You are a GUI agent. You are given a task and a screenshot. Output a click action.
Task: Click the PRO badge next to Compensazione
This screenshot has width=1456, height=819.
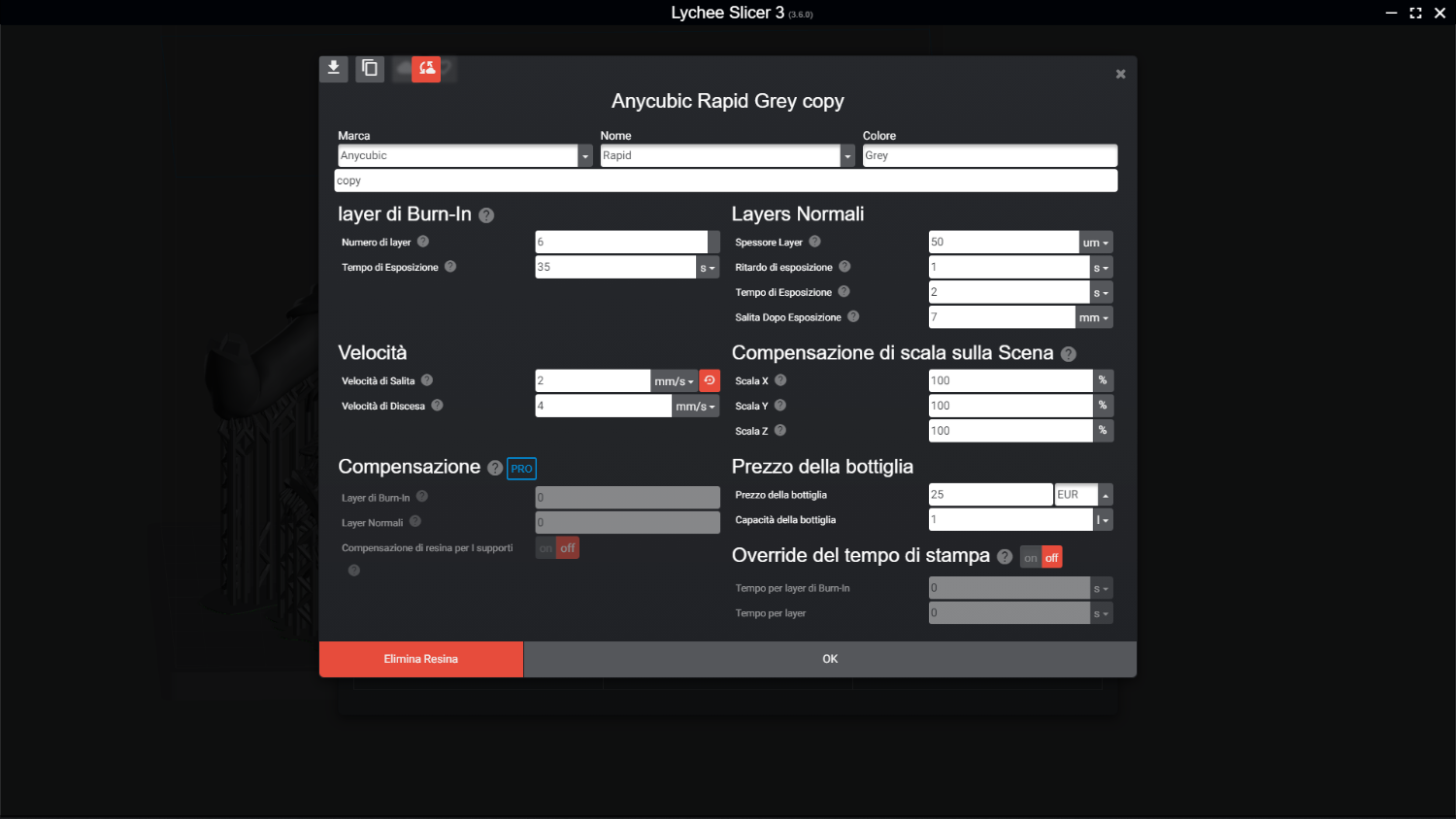pyautogui.click(x=521, y=469)
